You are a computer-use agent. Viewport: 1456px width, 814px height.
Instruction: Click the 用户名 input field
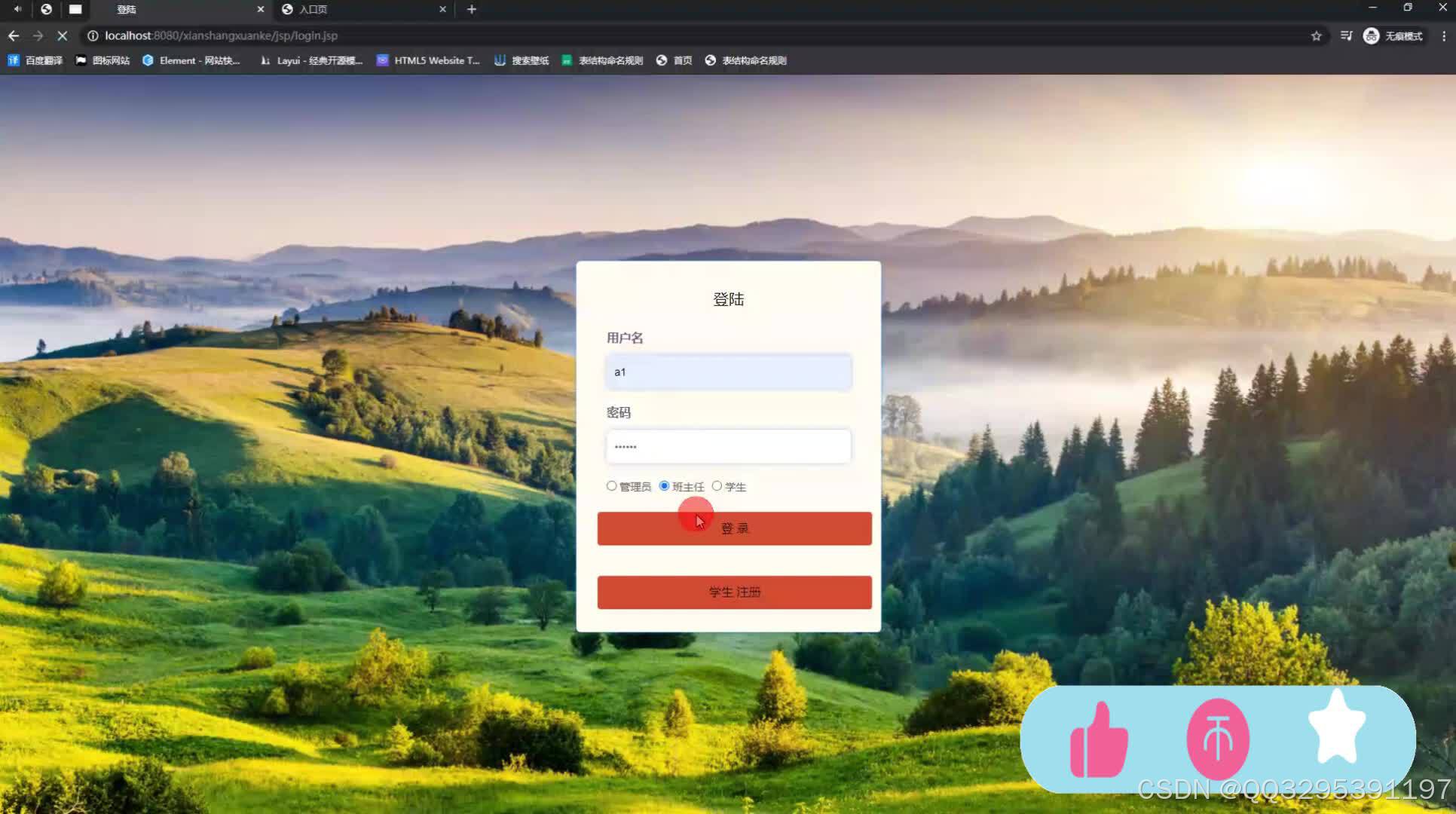click(728, 372)
